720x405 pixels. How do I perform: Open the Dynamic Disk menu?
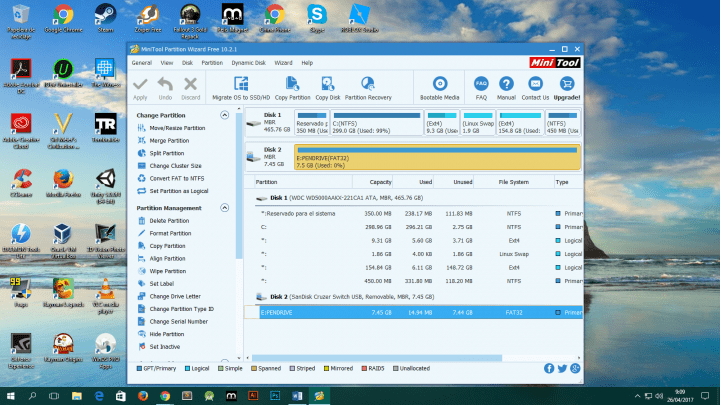click(248, 63)
